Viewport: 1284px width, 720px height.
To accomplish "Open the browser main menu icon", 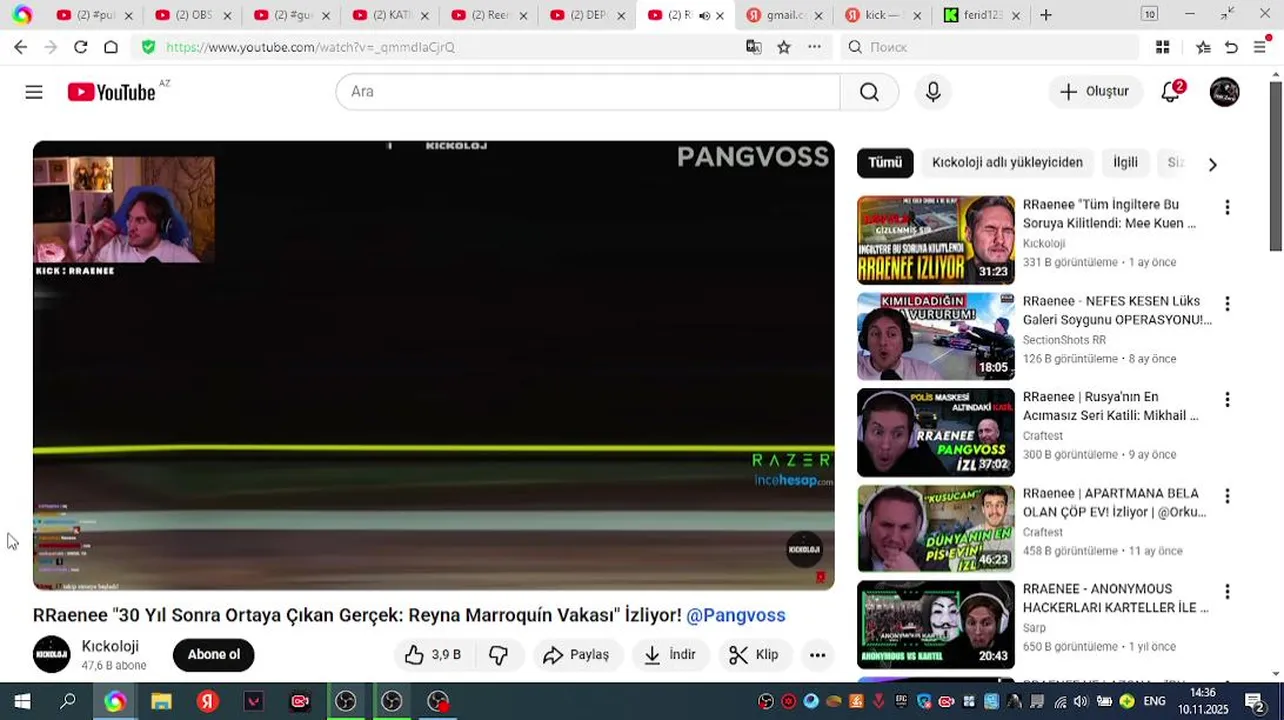I will click(x=1259, y=47).
